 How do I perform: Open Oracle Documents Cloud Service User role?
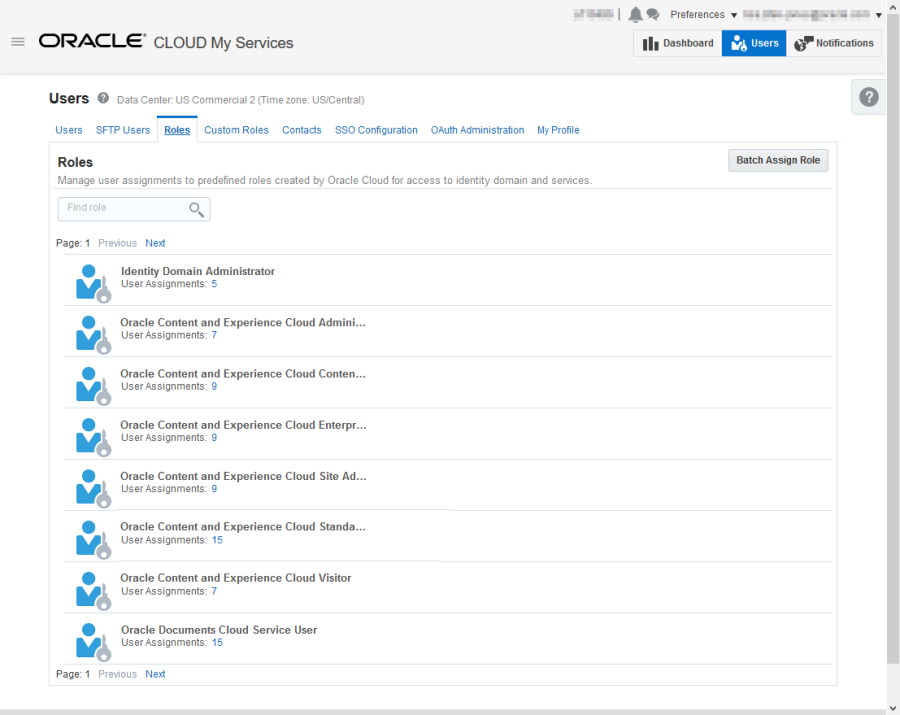[x=219, y=629]
